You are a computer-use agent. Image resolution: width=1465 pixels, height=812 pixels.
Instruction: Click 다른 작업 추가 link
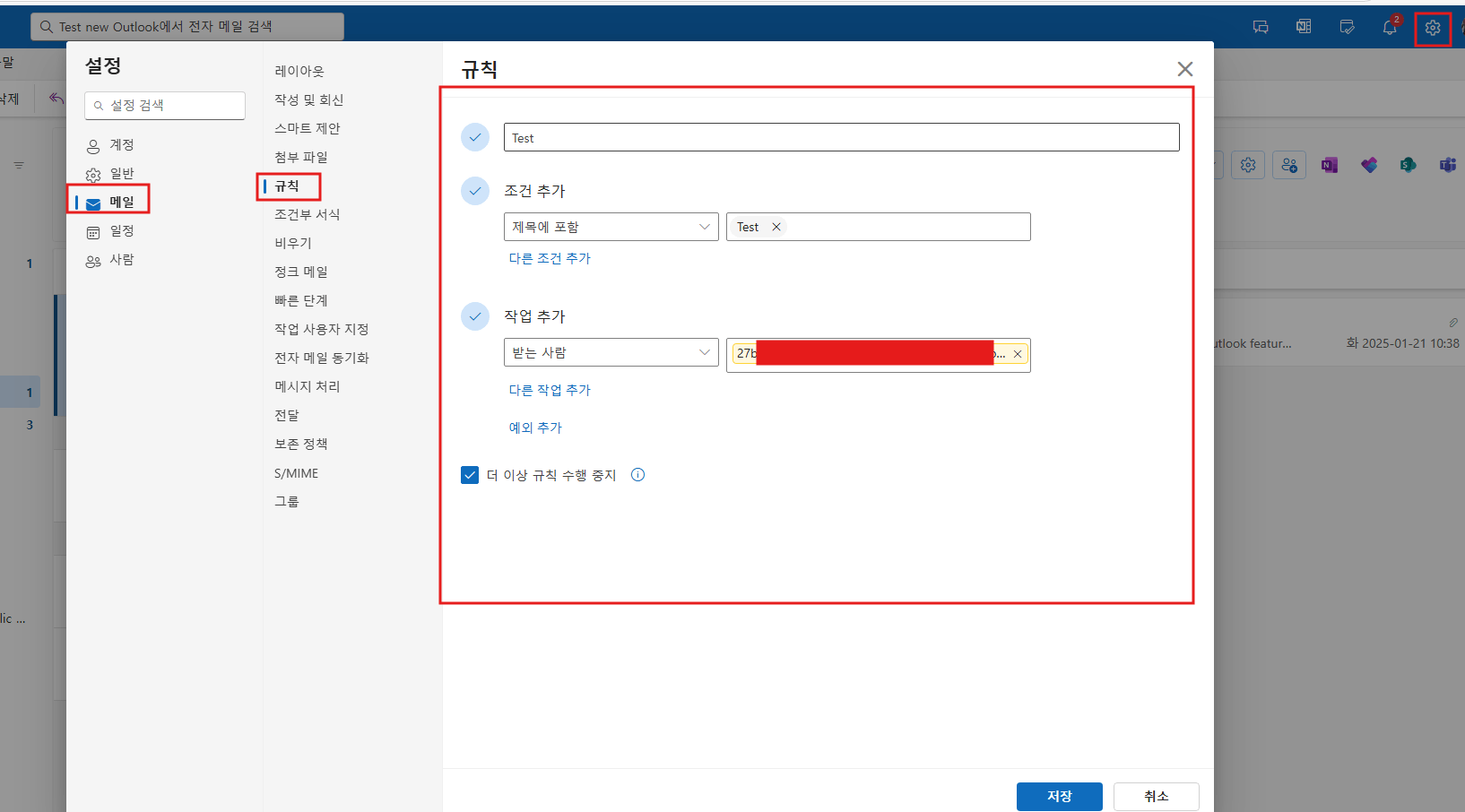550,390
